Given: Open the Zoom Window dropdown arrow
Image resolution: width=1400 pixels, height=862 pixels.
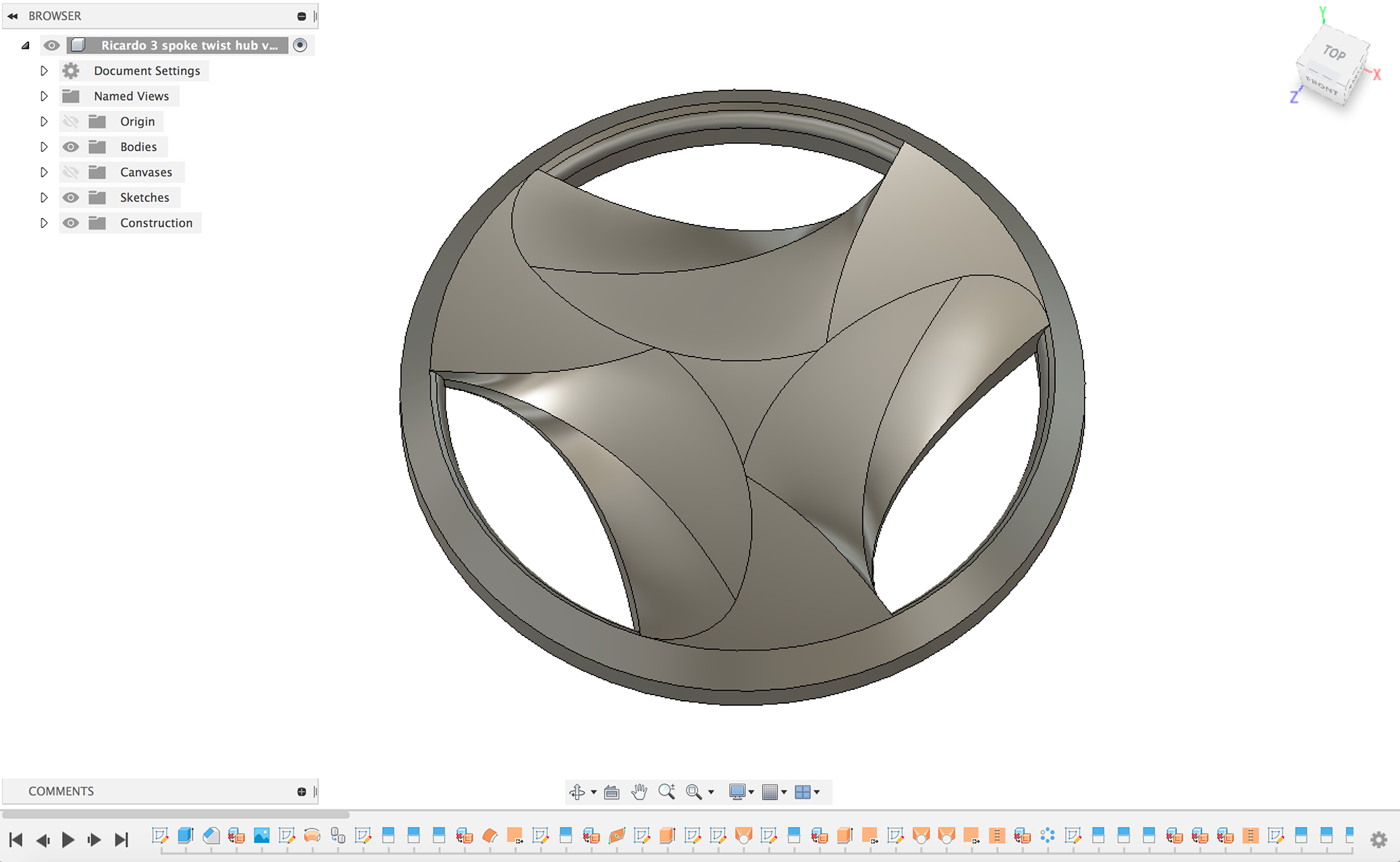Looking at the screenshot, I should pyautogui.click(x=711, y=792).
